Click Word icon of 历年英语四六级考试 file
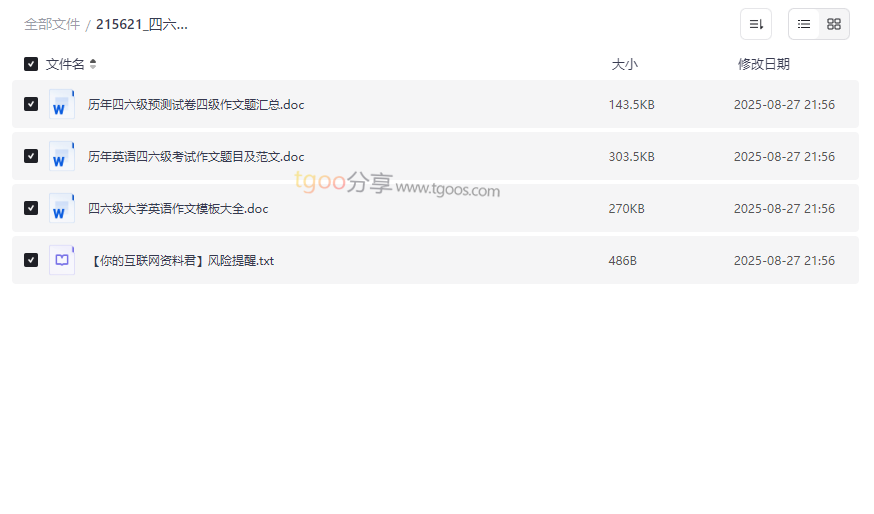The image size is (874, 514). (x=61, y=156)
